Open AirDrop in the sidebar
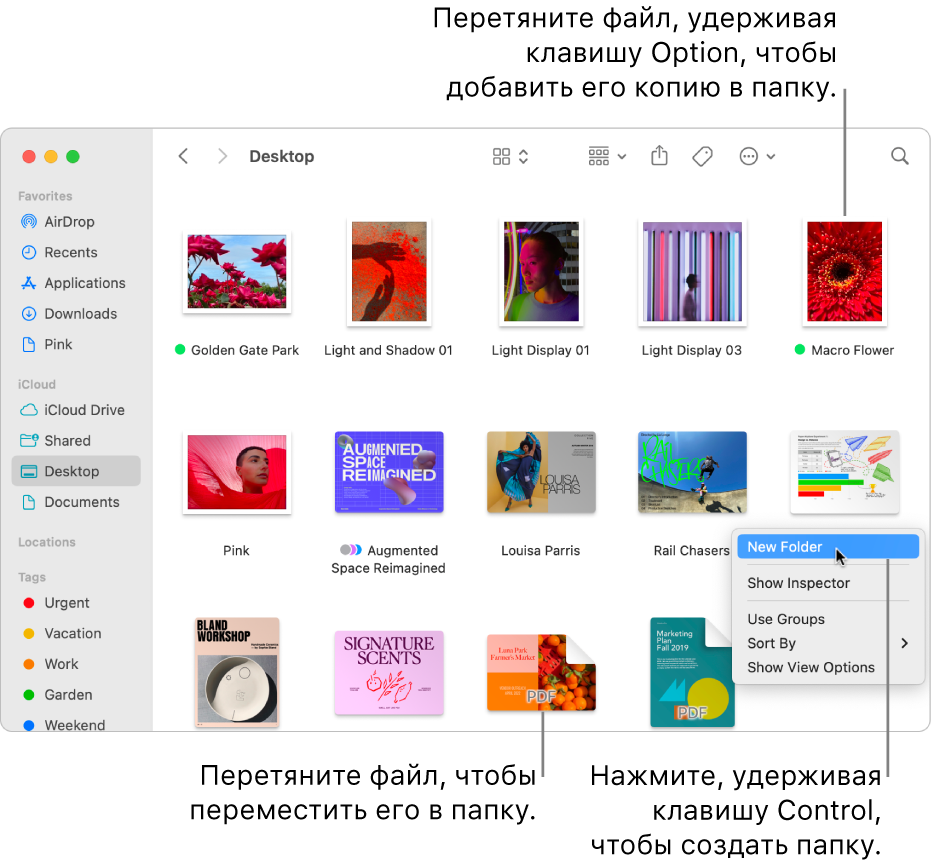 click(69, 222)
